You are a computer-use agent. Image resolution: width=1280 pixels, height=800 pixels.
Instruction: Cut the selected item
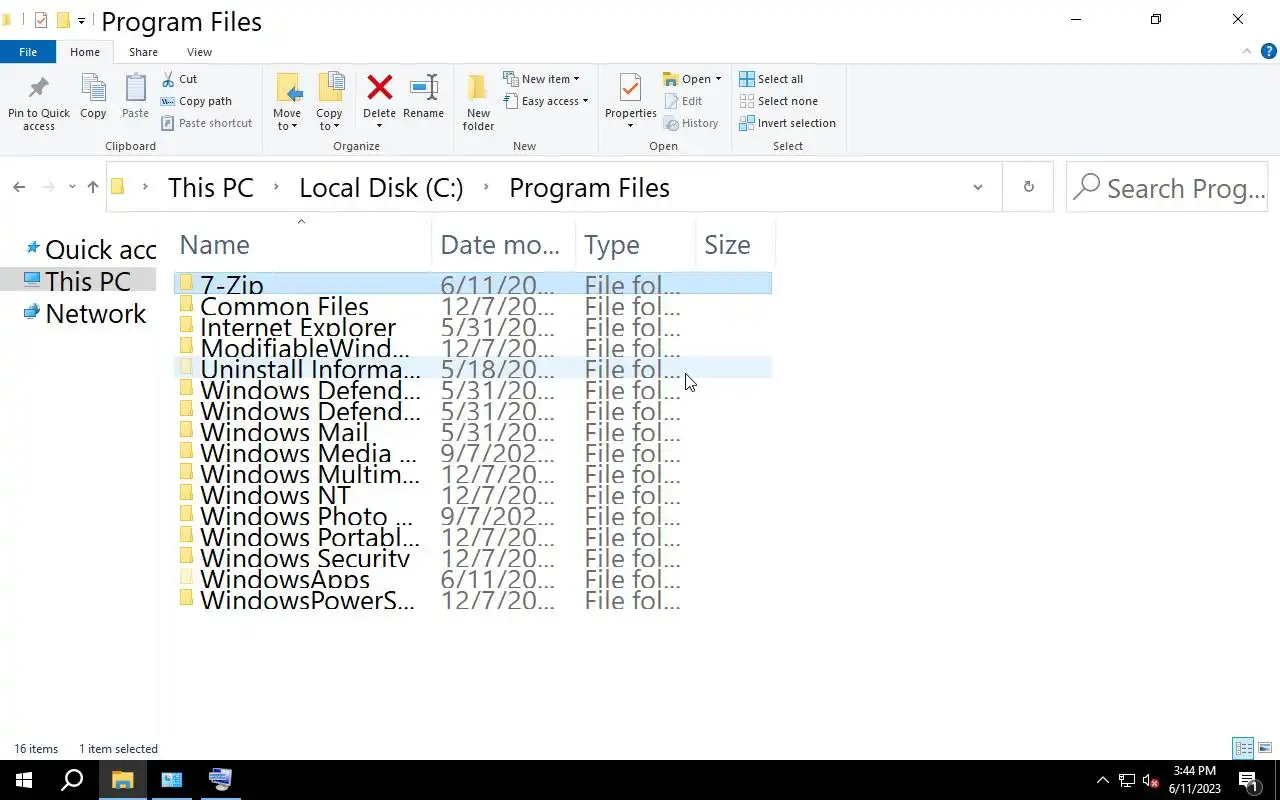180,79
